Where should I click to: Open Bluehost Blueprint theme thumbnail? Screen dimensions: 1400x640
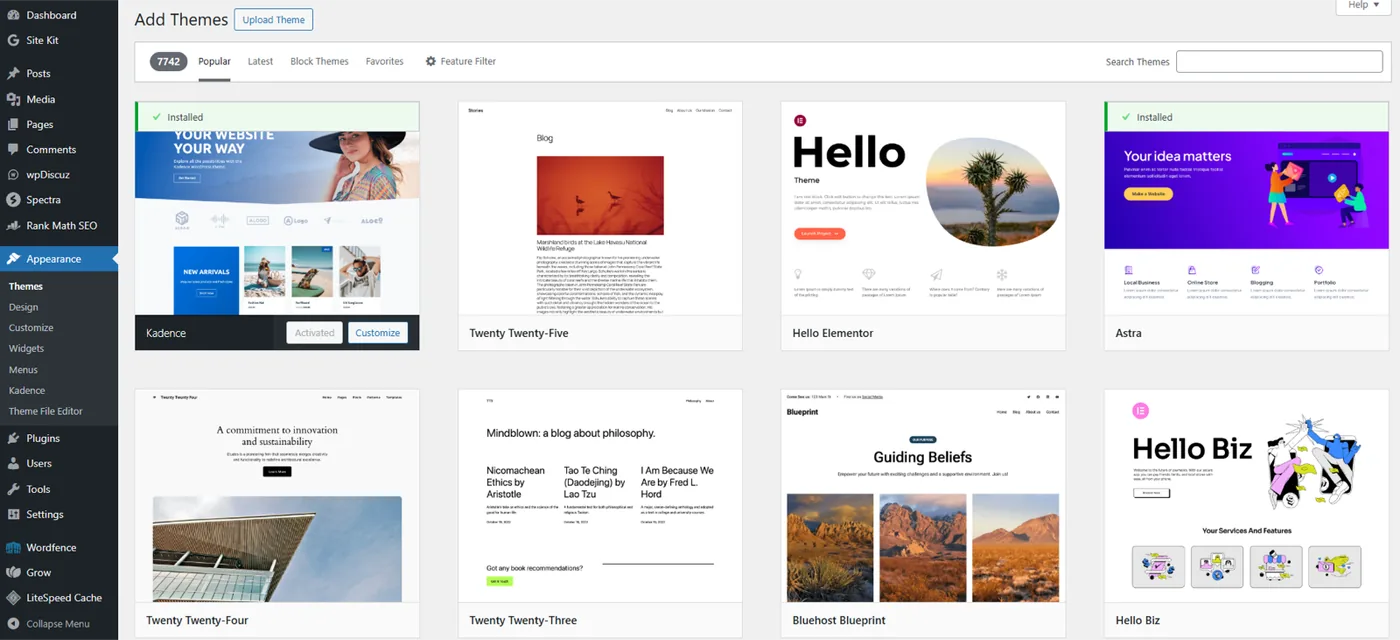point(923,496)
